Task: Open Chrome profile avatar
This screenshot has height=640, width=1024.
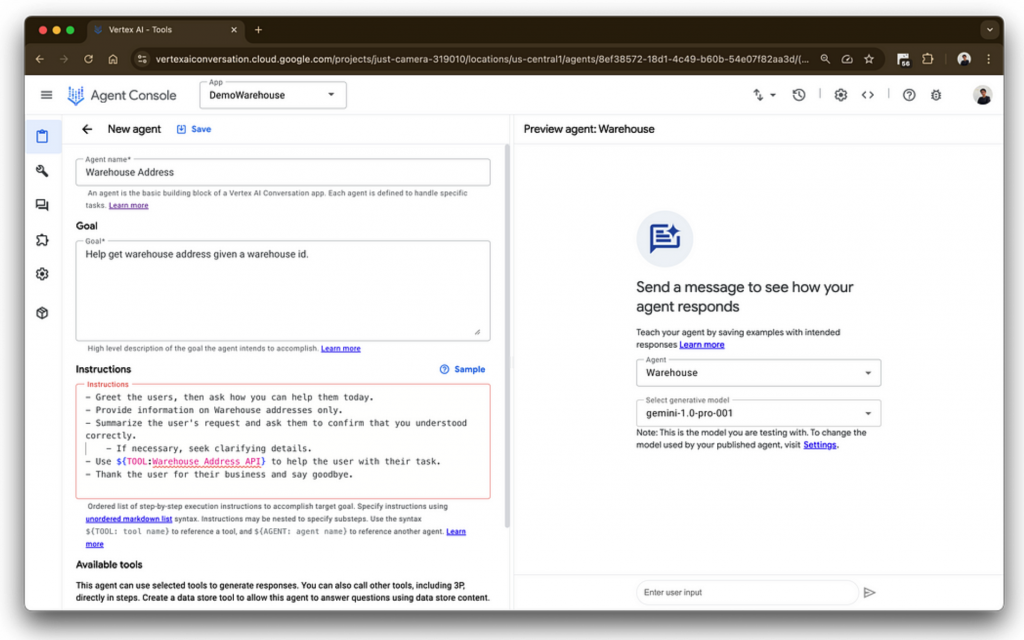Action: [x=963, y=59]
